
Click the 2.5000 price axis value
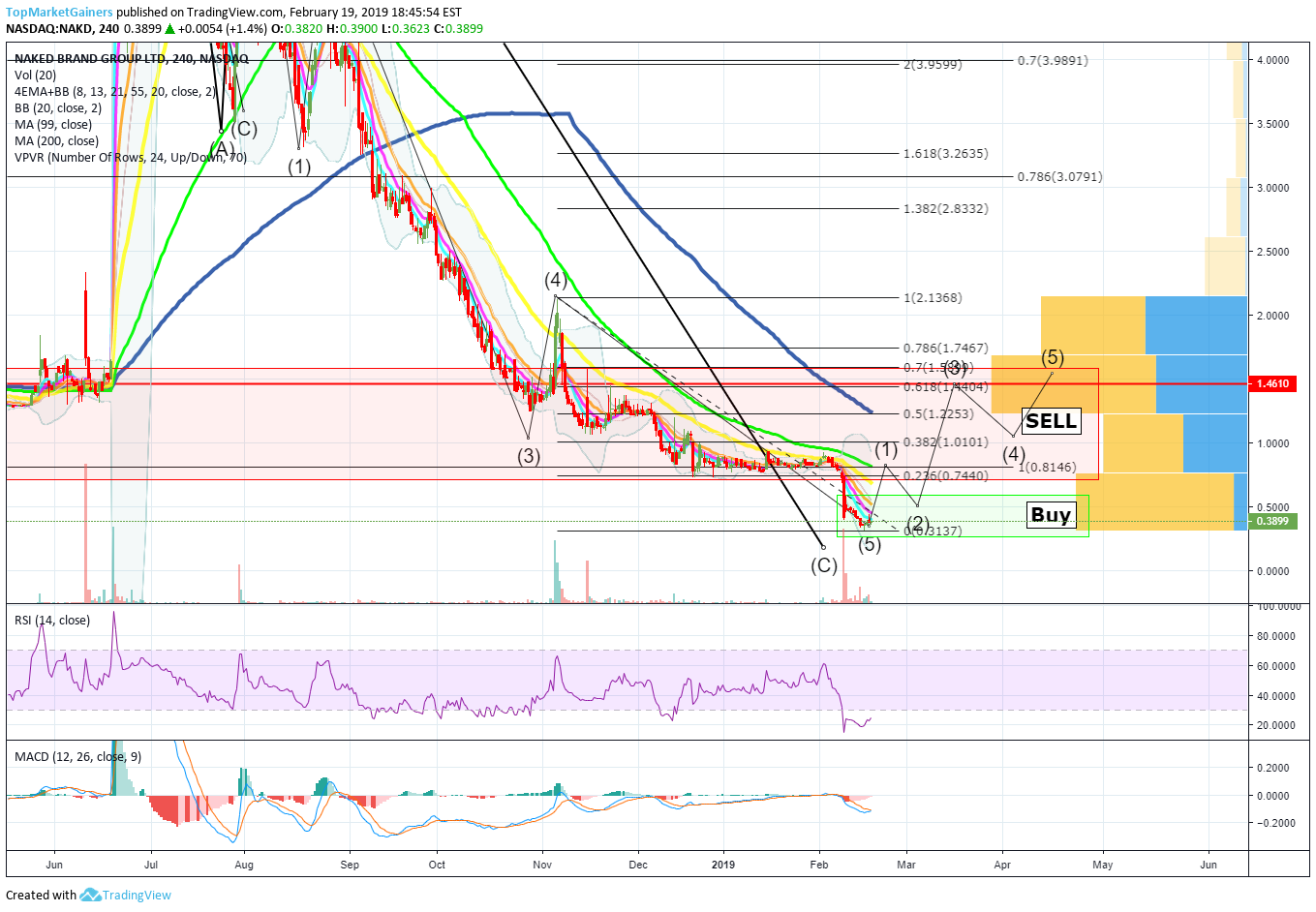coord(1273,252)
